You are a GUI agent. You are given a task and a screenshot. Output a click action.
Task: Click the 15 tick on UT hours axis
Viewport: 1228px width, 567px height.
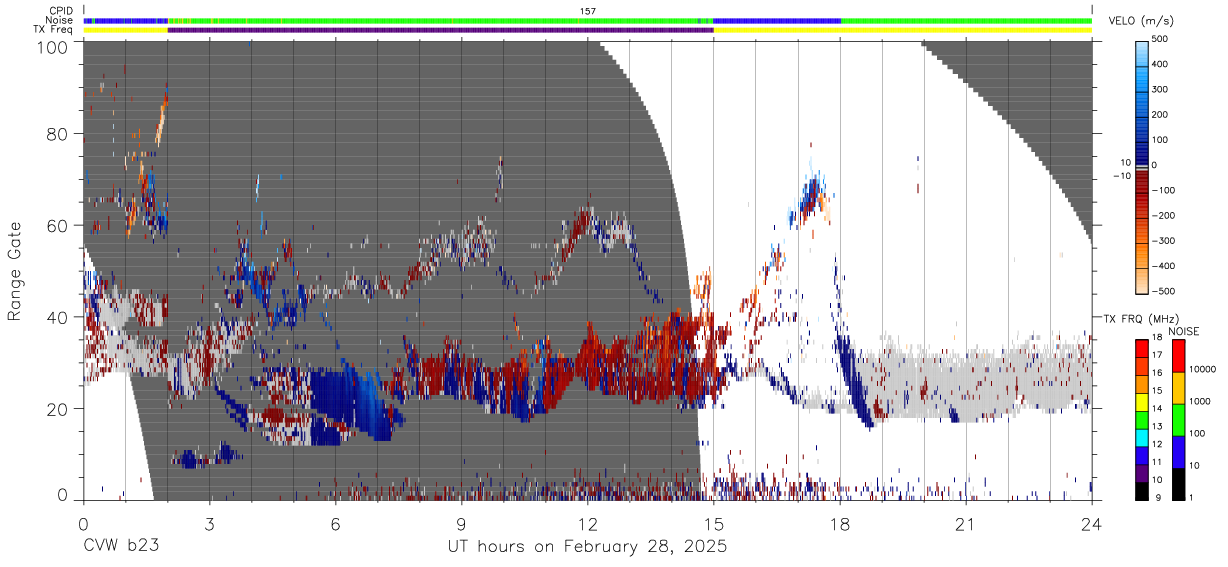click(x=713, y=523)
